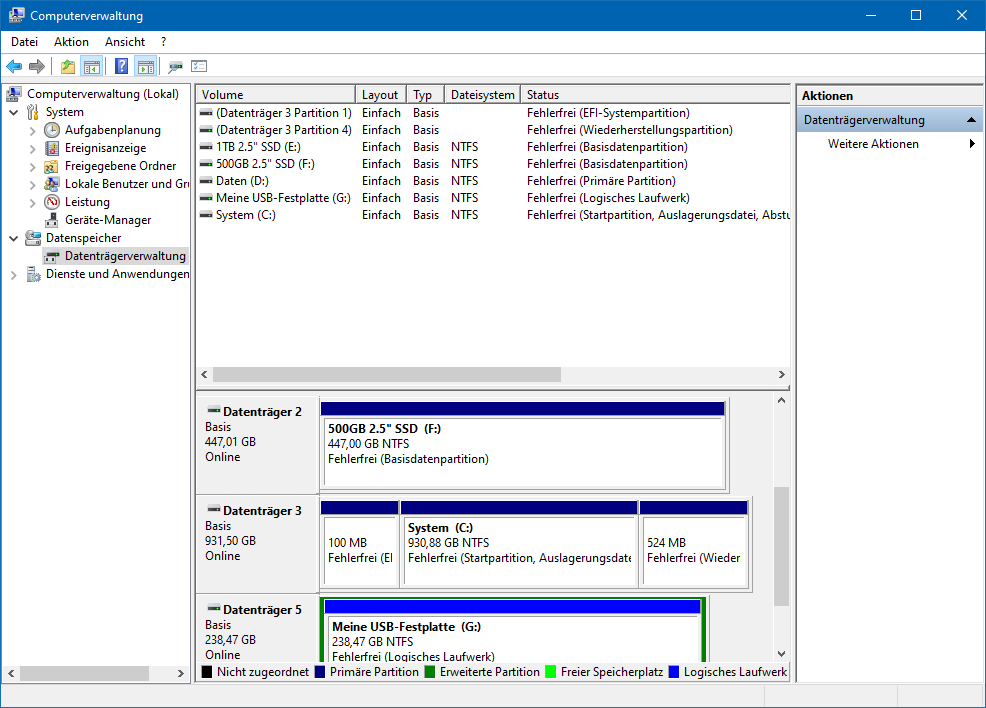Select the 524 MB recovery partition block
Image resolution: width=986 pixels, height=708 pixels.
(694, 545)
